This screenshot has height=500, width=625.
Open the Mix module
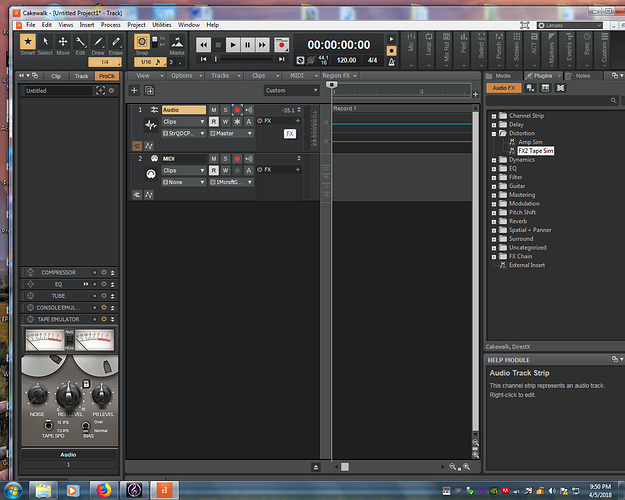pyautogui.click(x=411, y=49)
